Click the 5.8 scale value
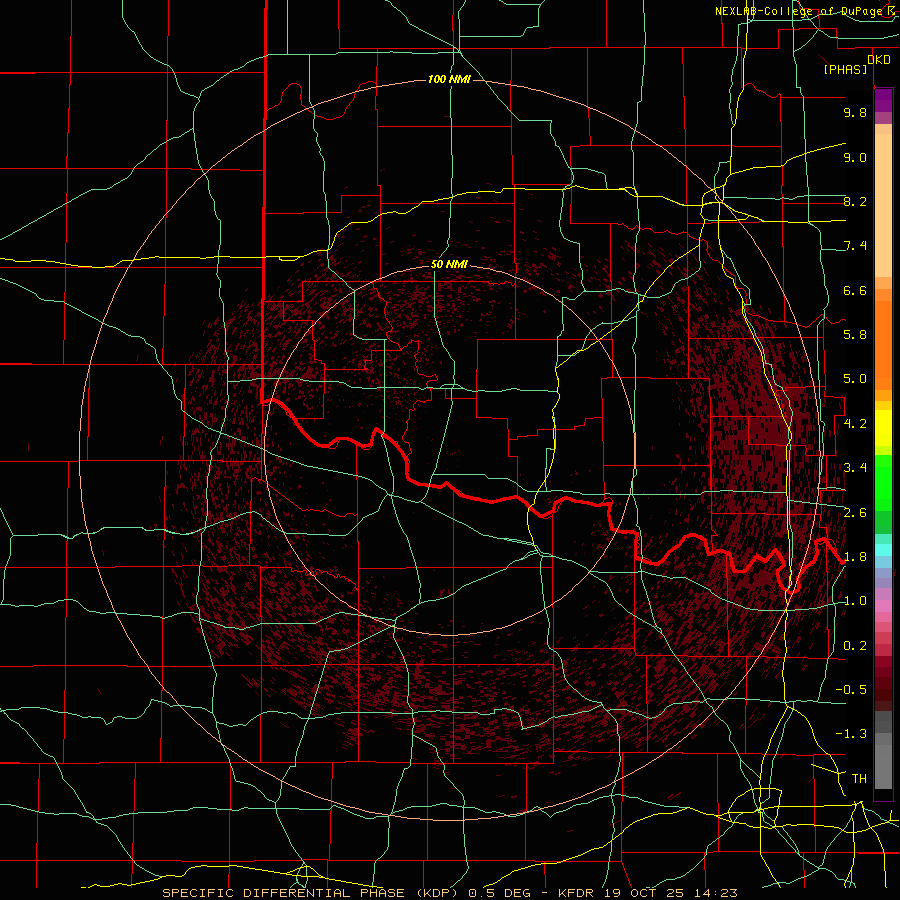The width and height of the screenshot is (900, 900). 855,335
